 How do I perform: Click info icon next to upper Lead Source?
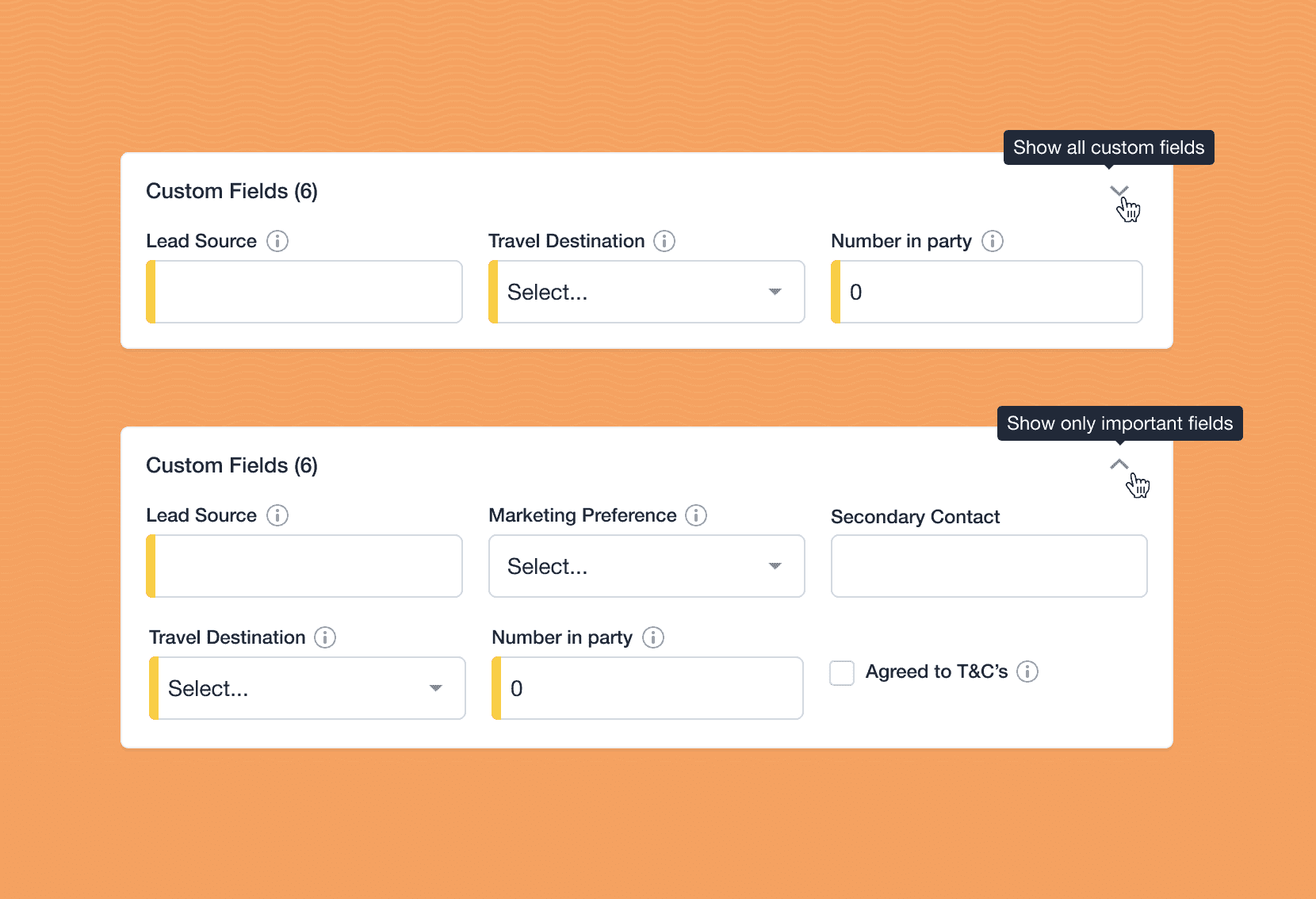tap(277, 241)
